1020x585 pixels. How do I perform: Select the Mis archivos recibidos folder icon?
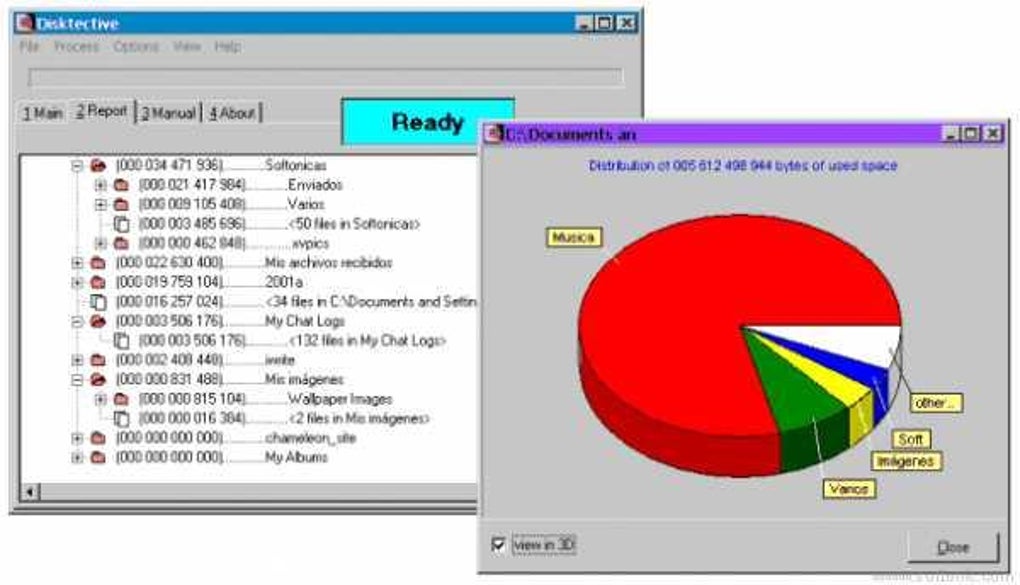pos(98,263)
